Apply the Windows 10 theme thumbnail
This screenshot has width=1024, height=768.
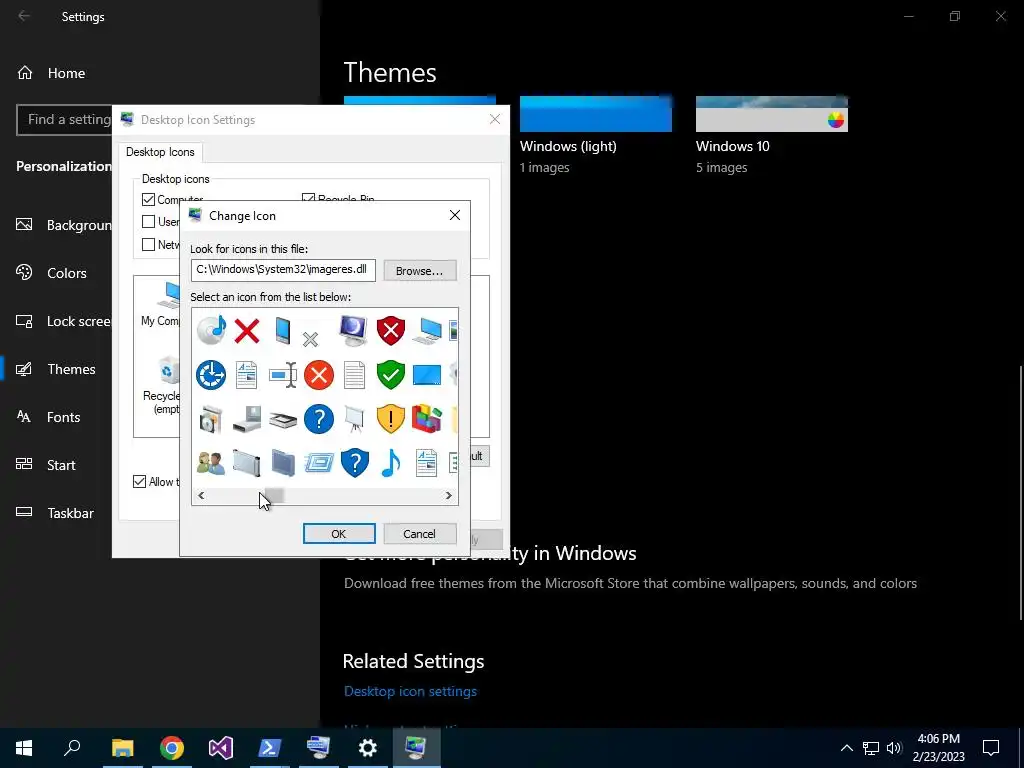(772, 114)
